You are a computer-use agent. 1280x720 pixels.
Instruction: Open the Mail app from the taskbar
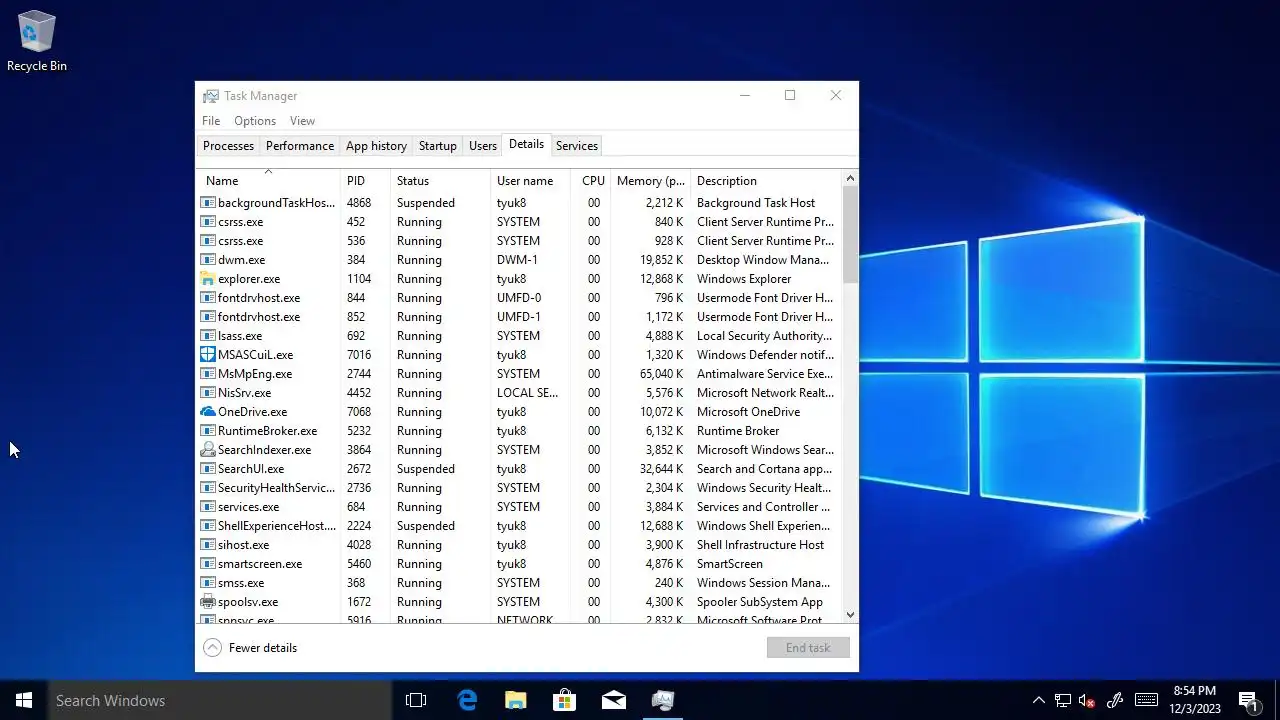[614, 700]
